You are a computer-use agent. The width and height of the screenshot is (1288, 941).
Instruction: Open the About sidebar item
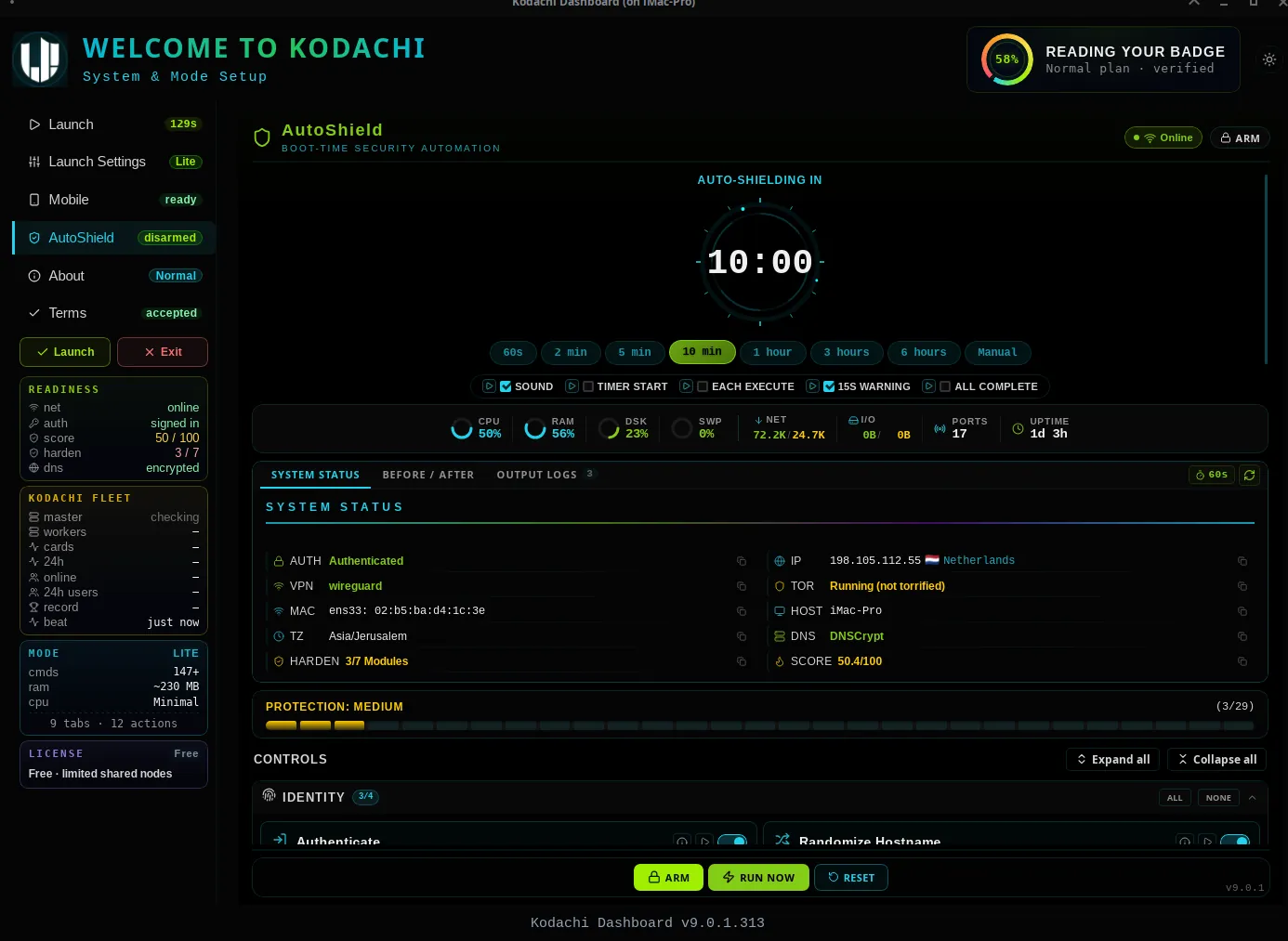pyautogui.click(x=113, y=276)
